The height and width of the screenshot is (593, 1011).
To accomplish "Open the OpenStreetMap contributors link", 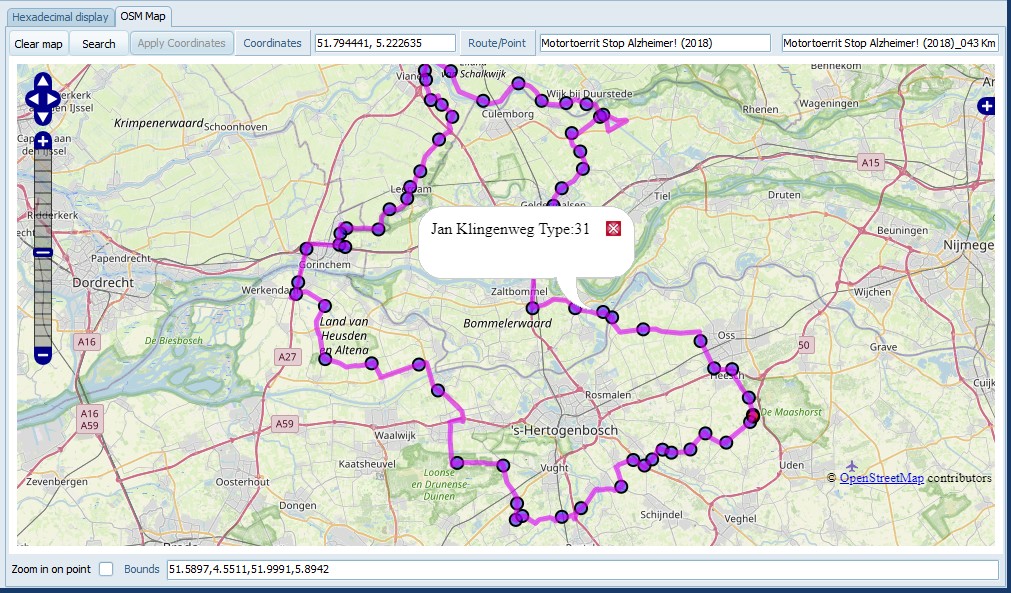I will [x=881, y=478].
